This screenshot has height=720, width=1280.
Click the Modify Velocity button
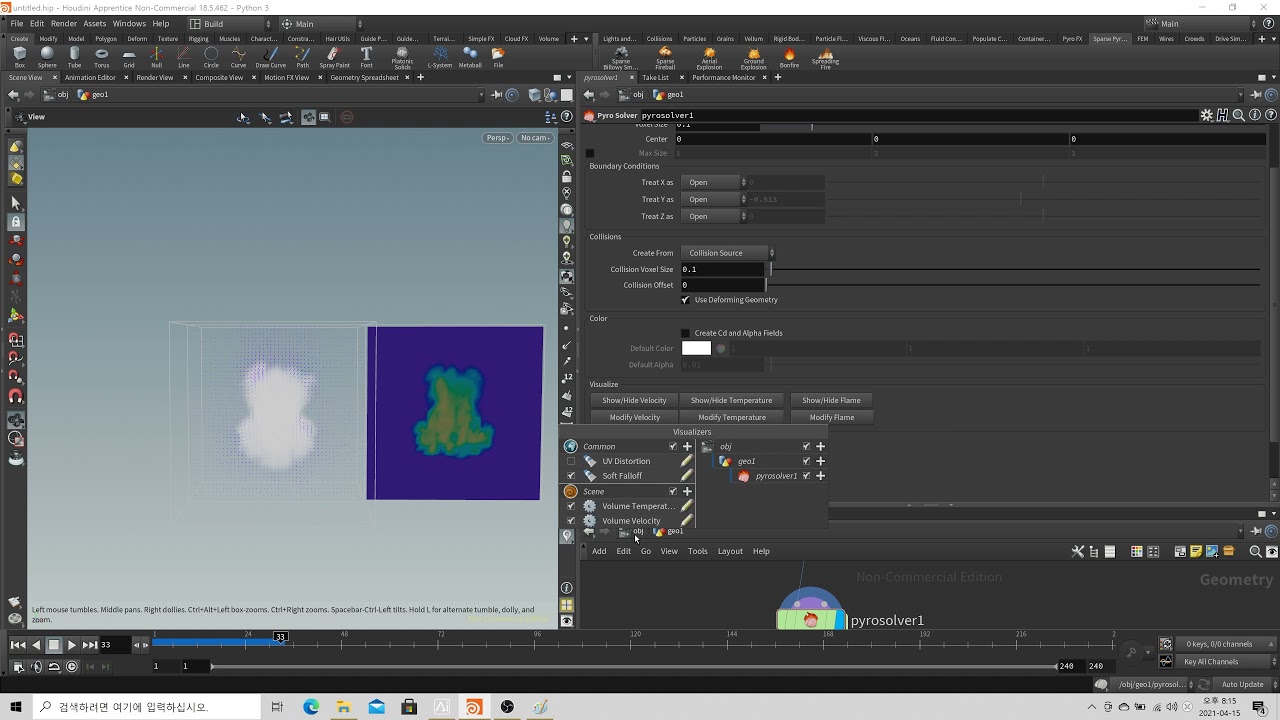point(634,417)
